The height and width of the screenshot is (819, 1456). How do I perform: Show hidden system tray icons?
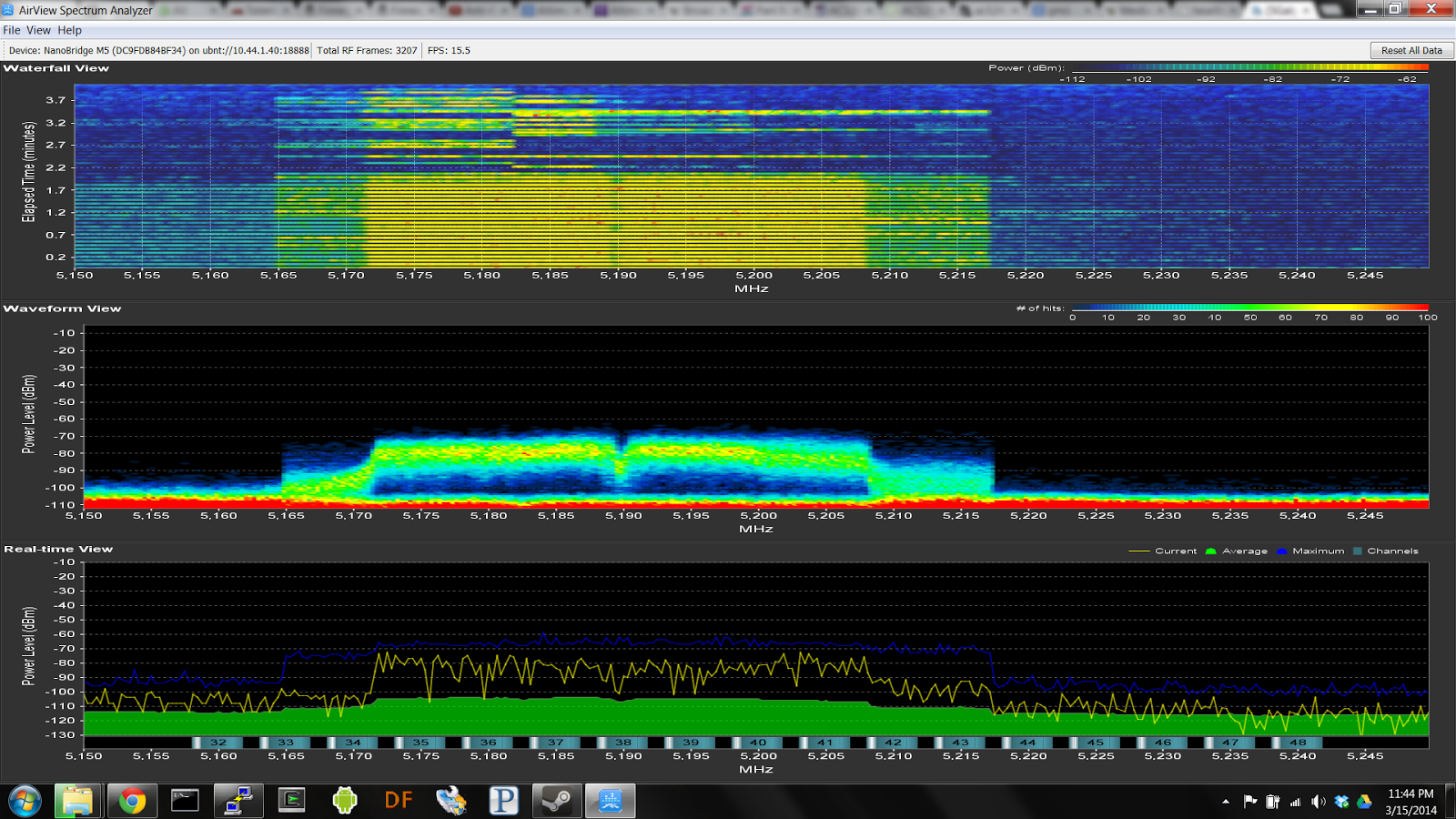point(1226,802)
